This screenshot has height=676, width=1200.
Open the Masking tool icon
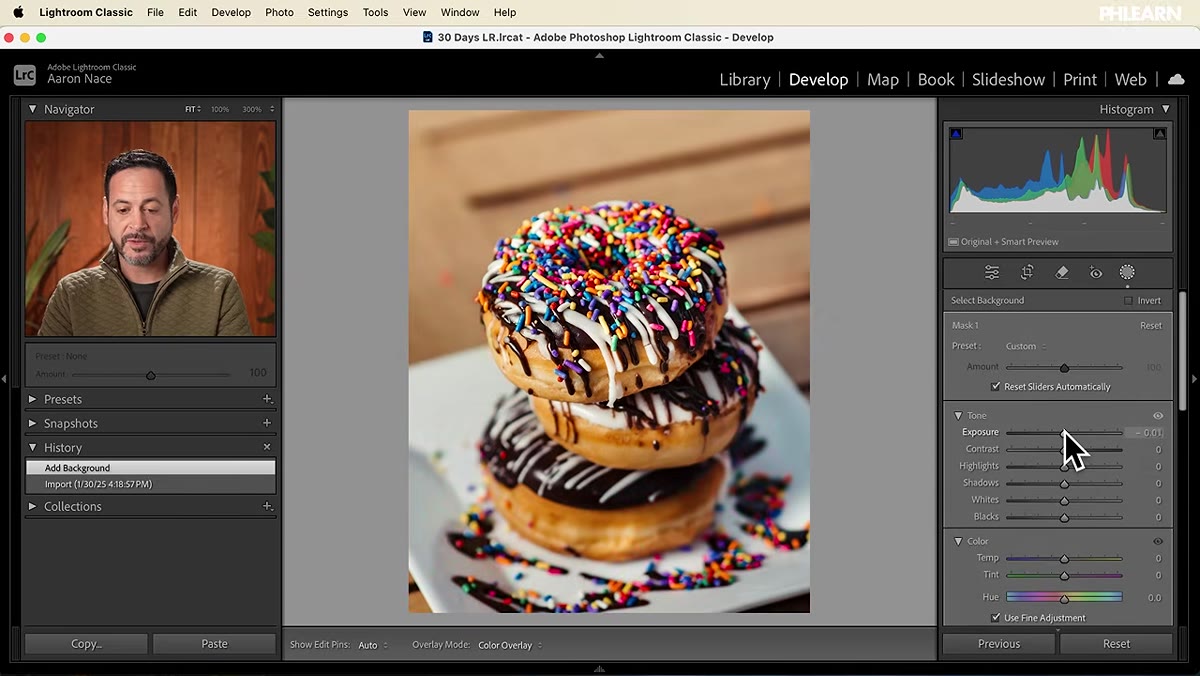[x=1127, y=272]
